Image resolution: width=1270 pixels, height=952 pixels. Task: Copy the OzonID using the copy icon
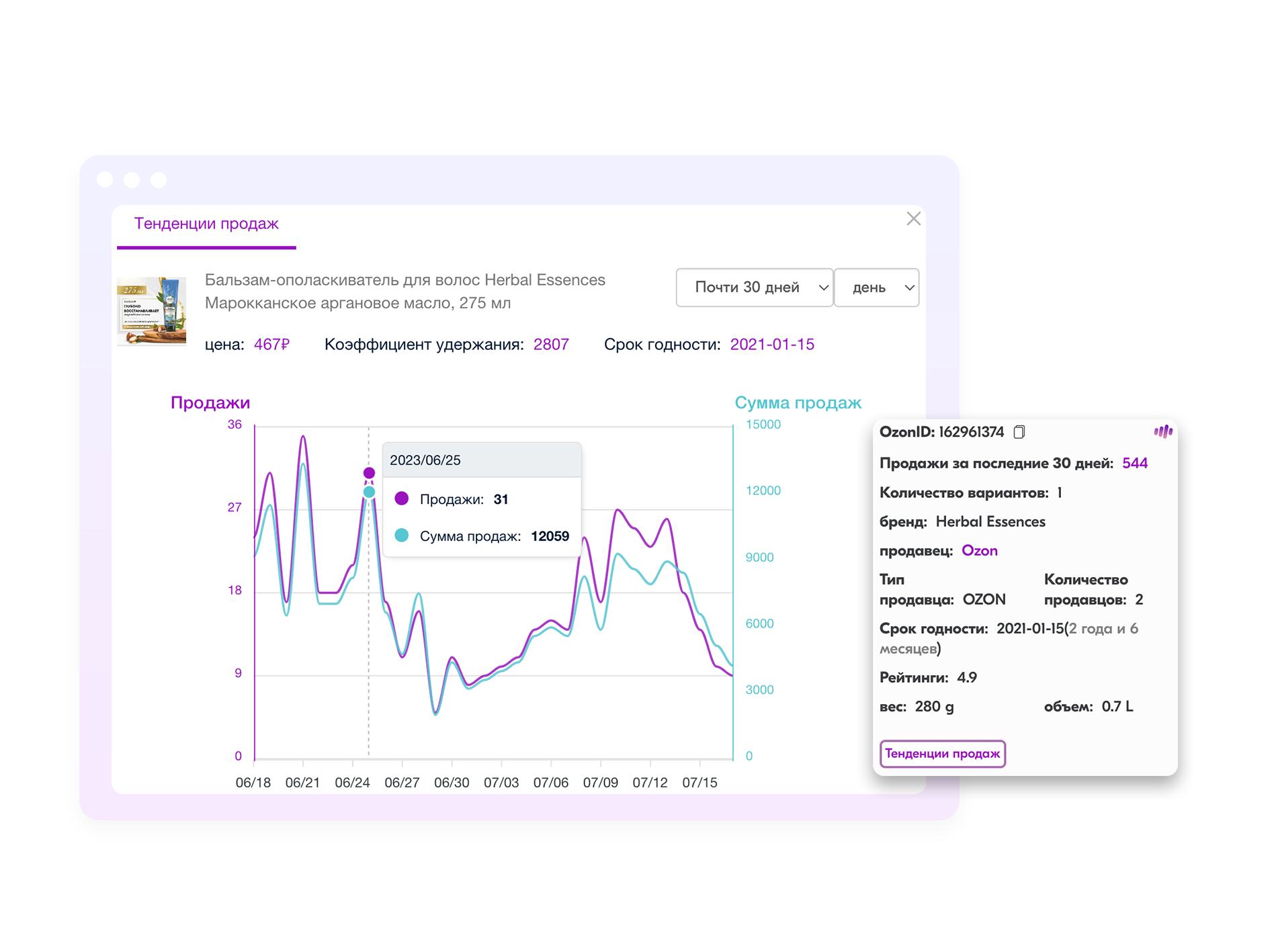click(x=1019, y=432)
